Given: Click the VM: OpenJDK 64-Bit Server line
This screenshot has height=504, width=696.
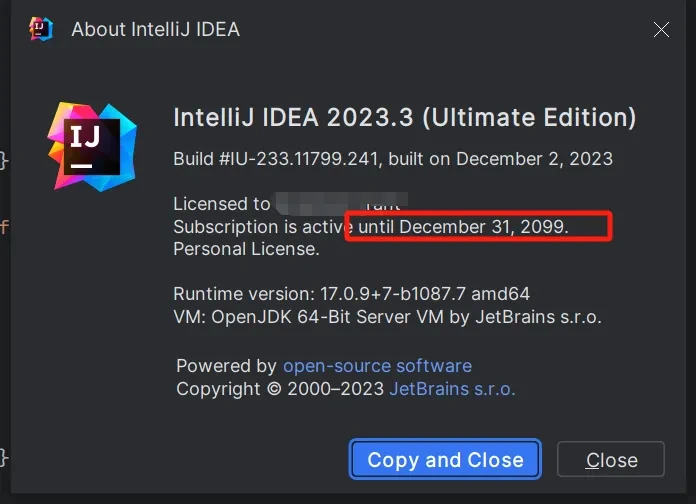Looking at the screenshot, I should click(387, 317).
